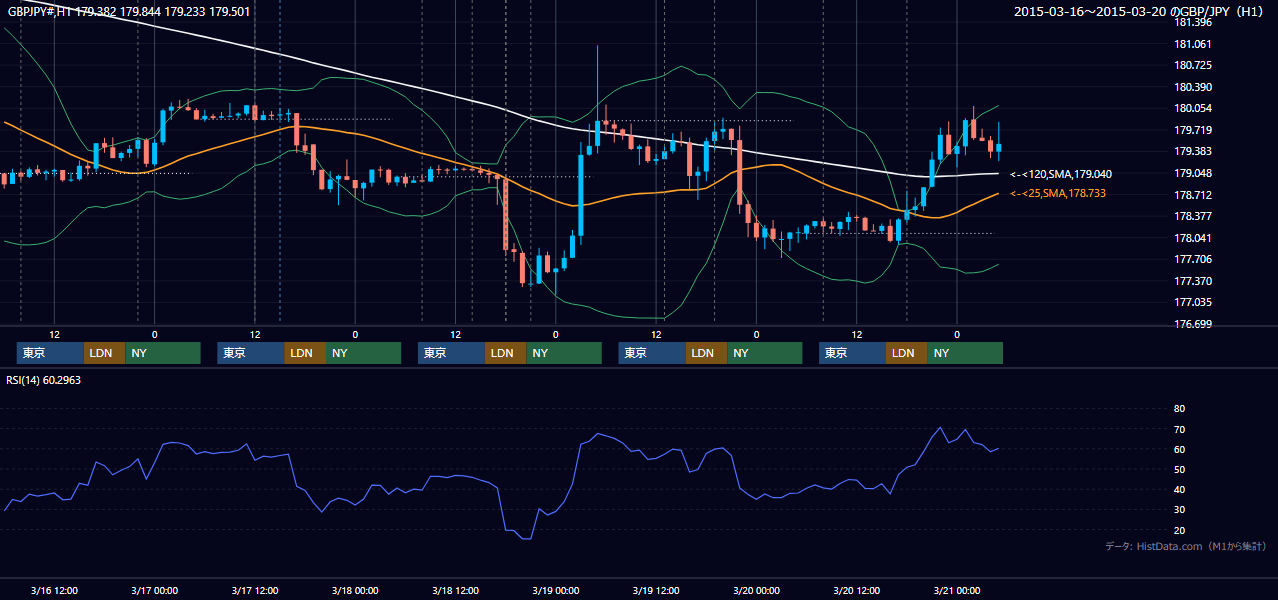Click price axis label 179.719
1278x600 pixels.
[1192, 130]
